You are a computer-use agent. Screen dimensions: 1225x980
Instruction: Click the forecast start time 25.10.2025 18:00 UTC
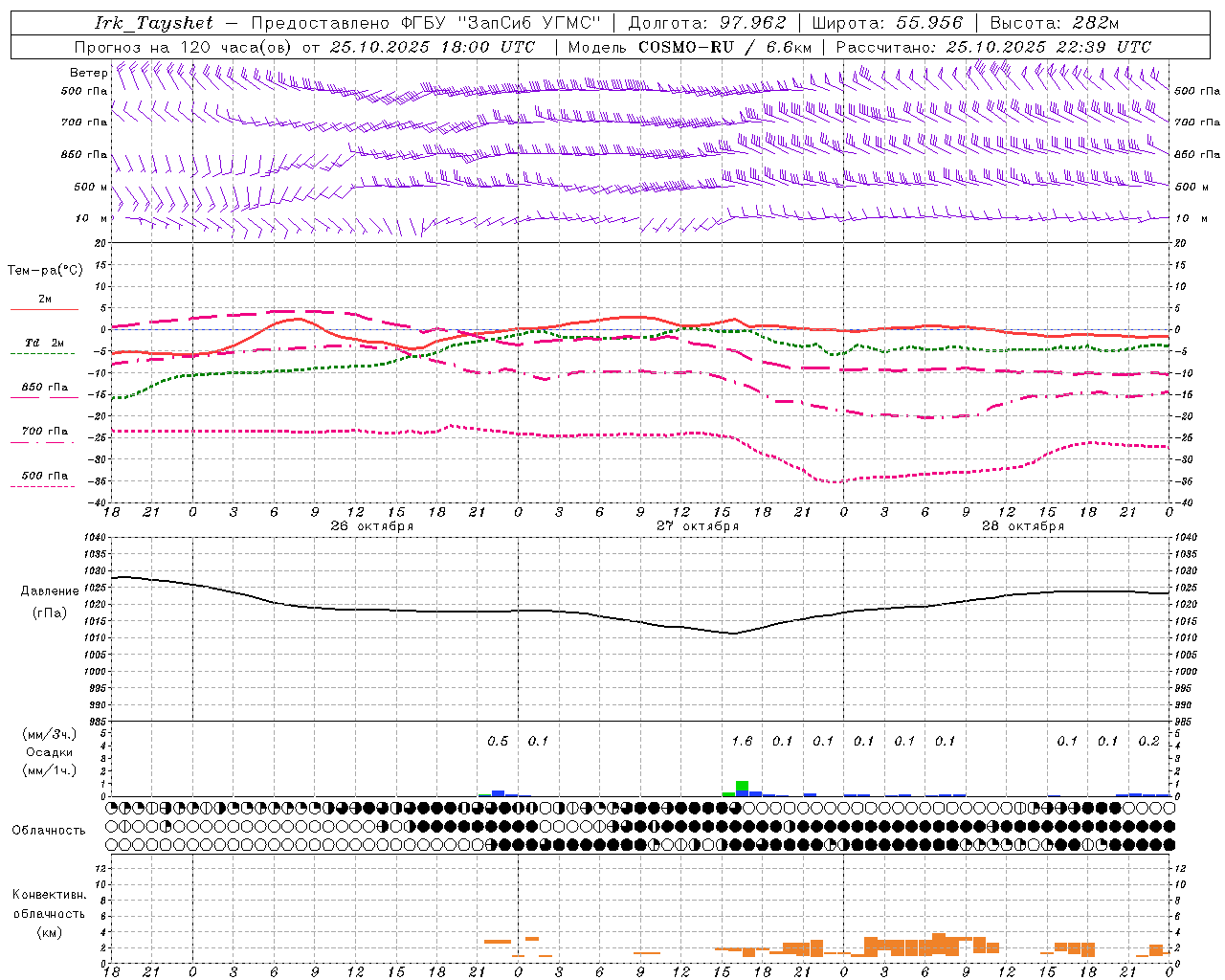pos(433,47)
